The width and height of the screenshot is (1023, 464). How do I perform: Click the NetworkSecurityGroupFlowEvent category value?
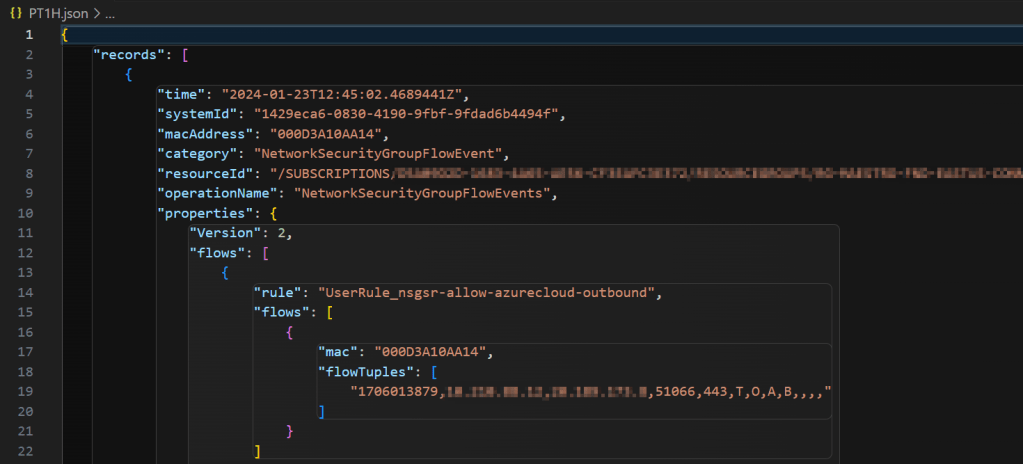click(380, 154)
